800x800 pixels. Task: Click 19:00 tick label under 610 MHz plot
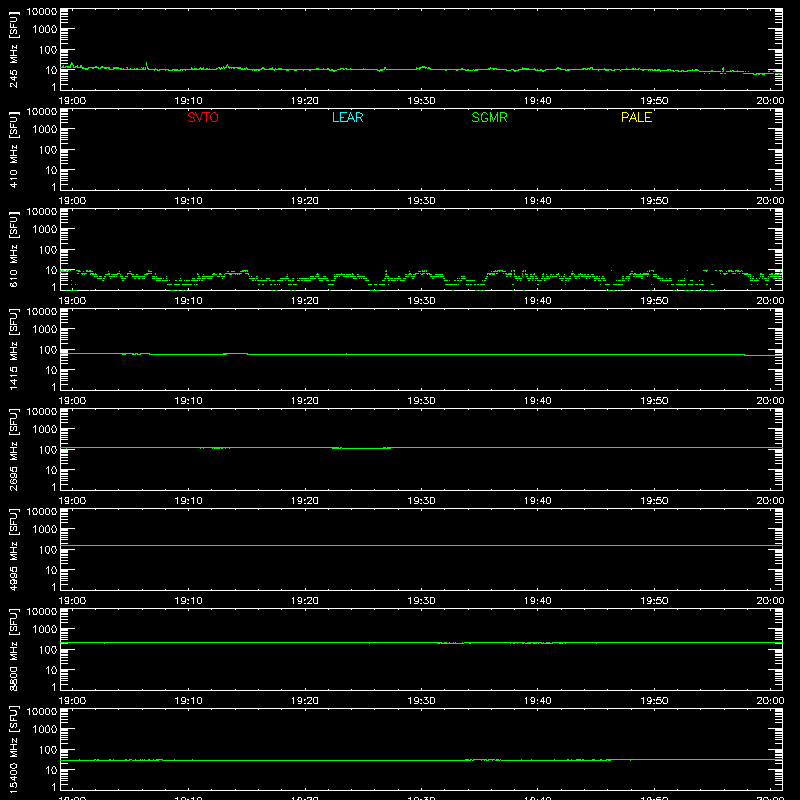click(72, 301)
